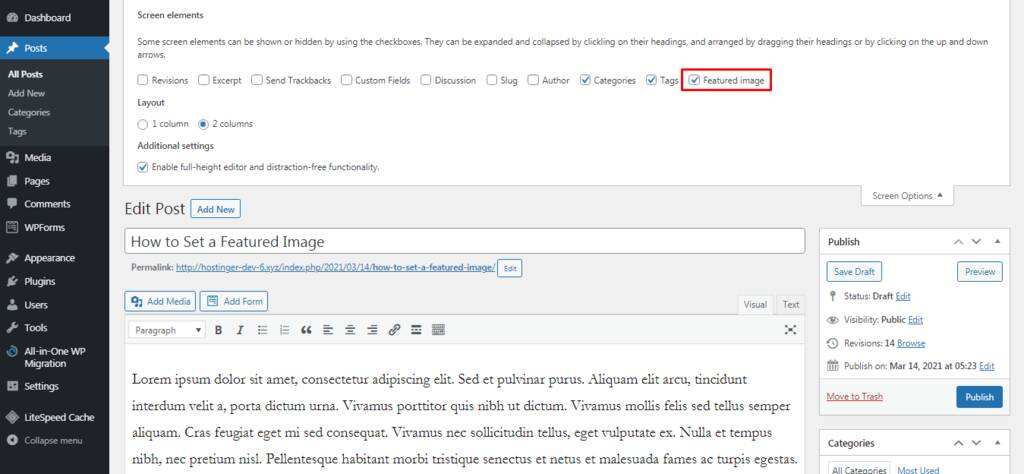Enable the Revisions screen element

[143, 80]
